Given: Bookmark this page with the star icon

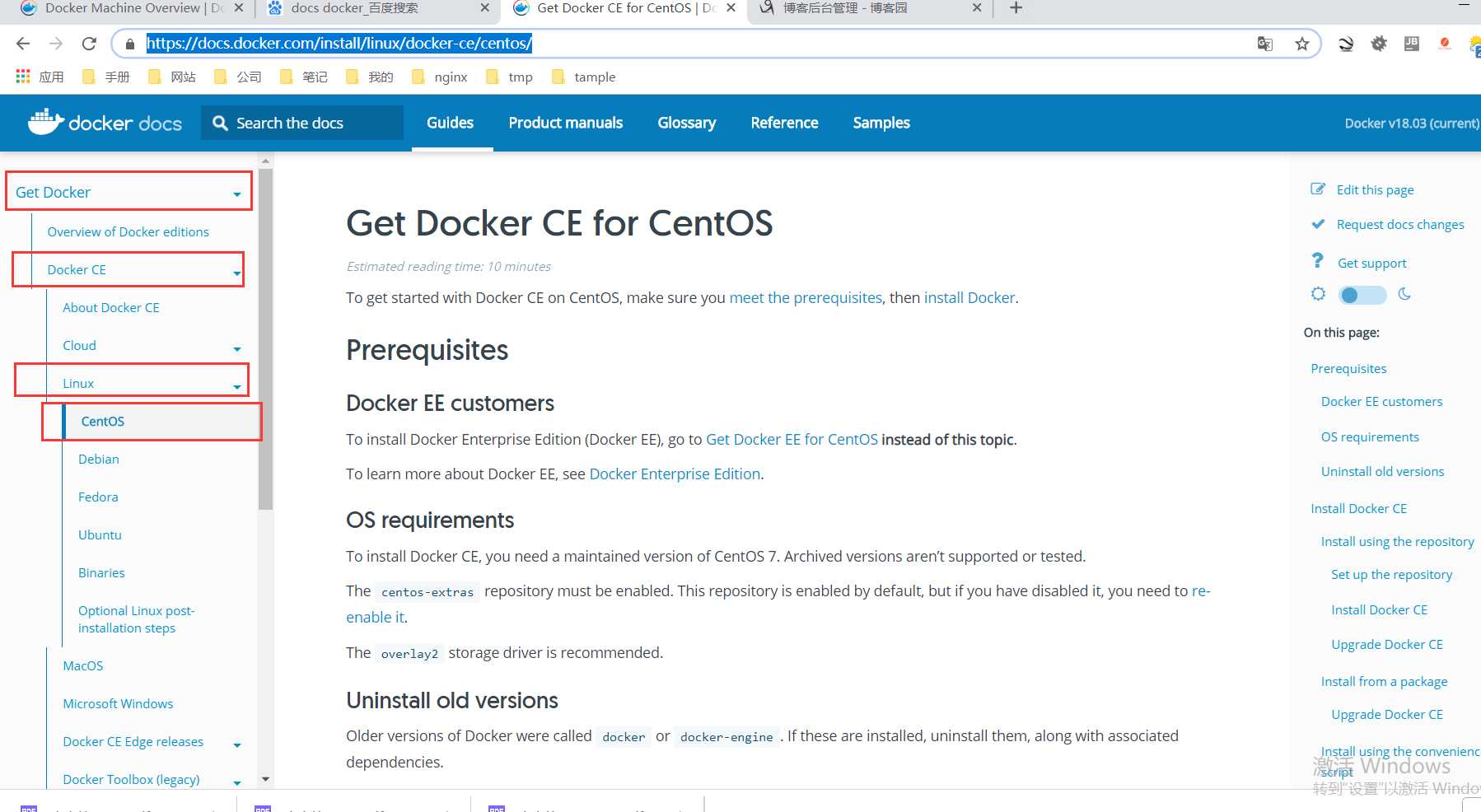Looking at the screenshot, I should (x=1301, y=44).
